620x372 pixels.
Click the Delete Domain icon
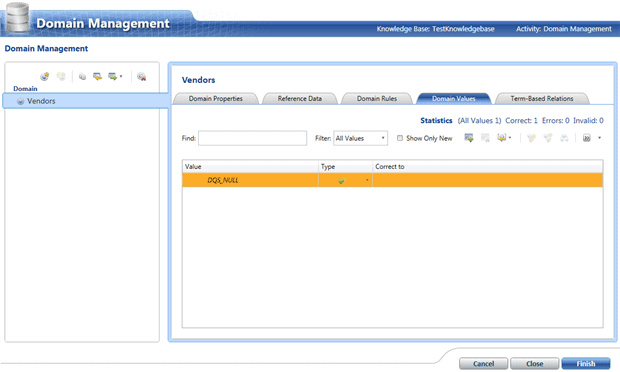coord(142,76)
